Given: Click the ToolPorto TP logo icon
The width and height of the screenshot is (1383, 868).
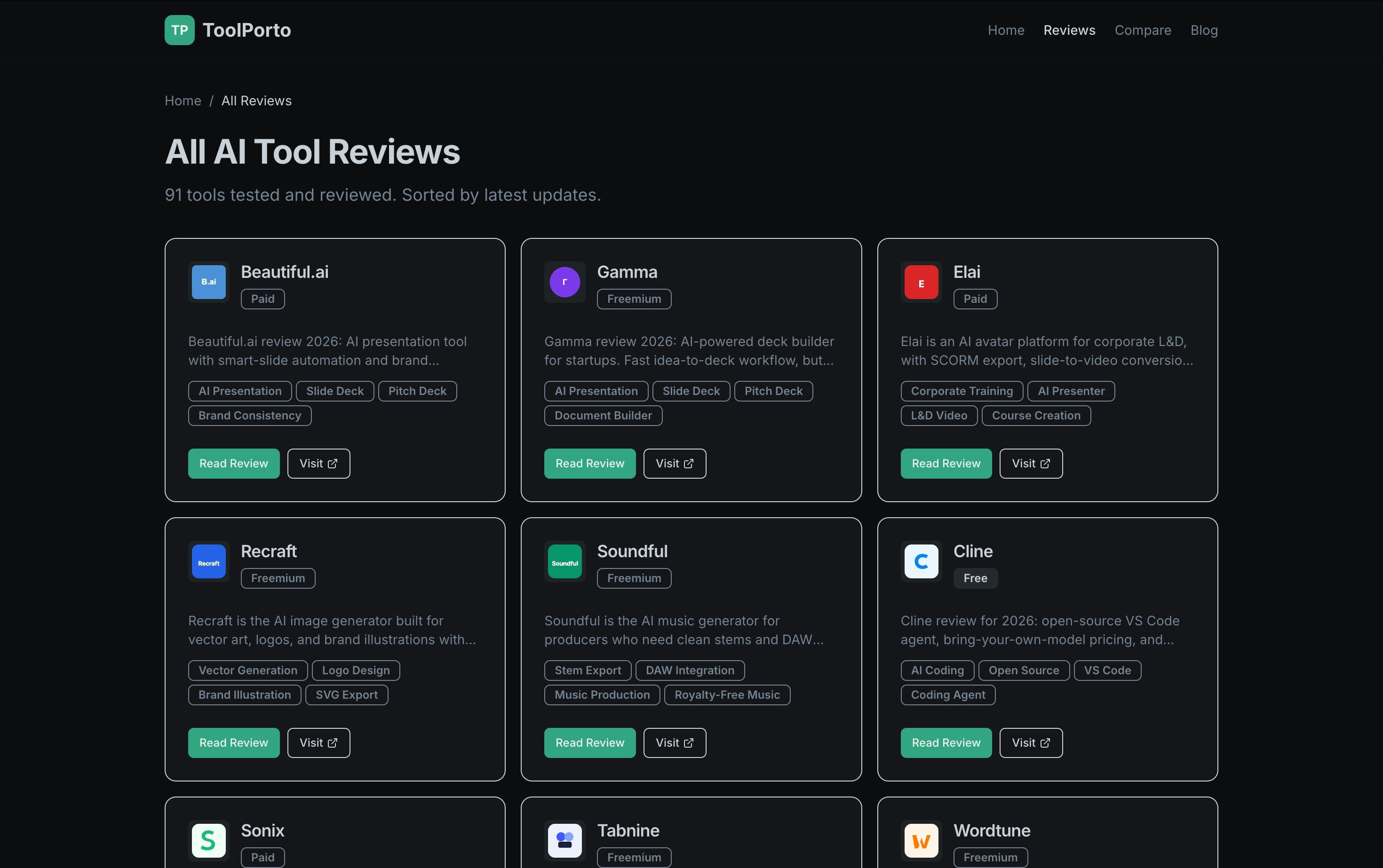Looking at the screenshot, I should 179,30.
